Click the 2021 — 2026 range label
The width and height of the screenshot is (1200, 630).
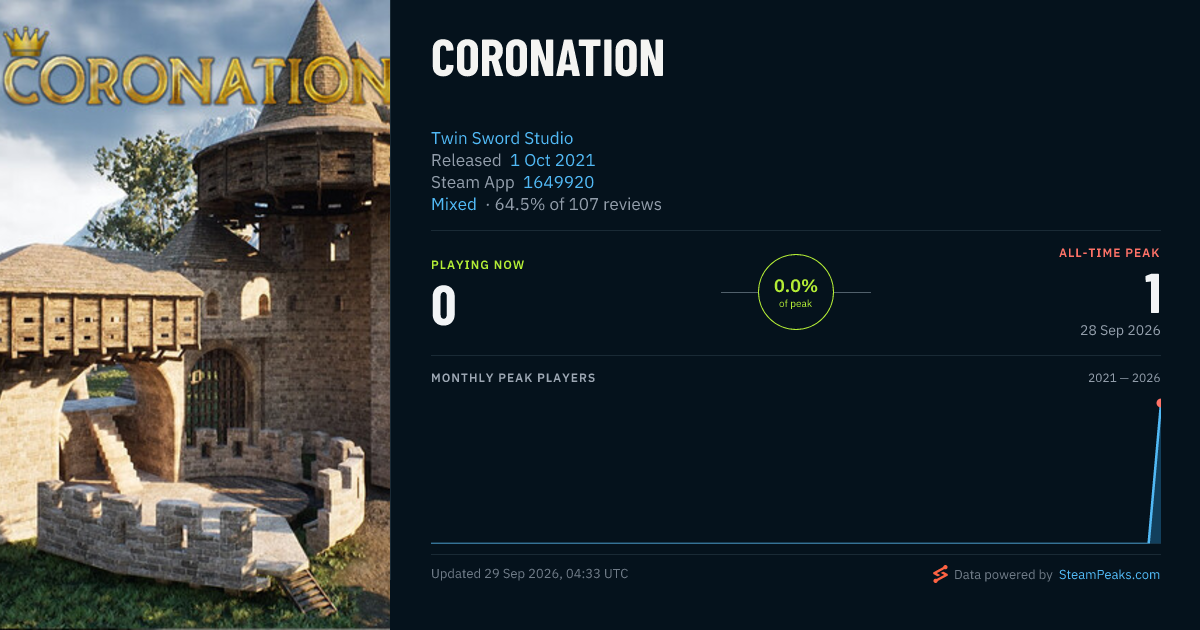click(1124, 378)
